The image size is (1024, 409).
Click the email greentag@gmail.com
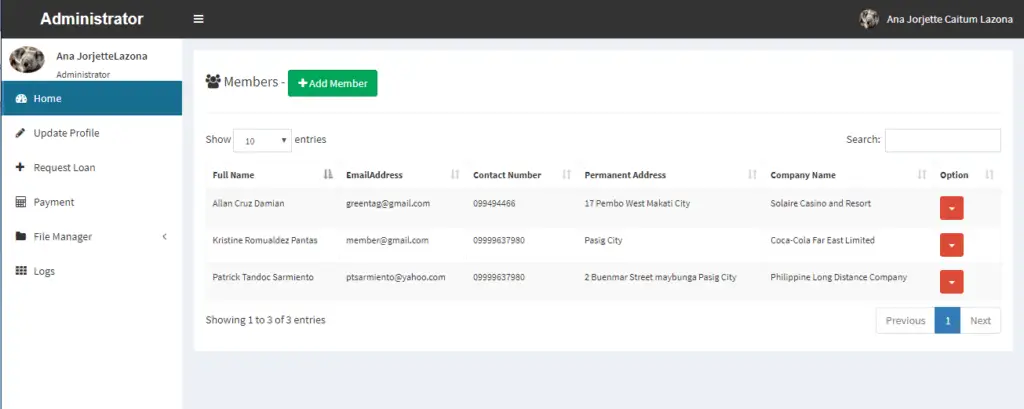pyautogui.click(x=388, y=203)
